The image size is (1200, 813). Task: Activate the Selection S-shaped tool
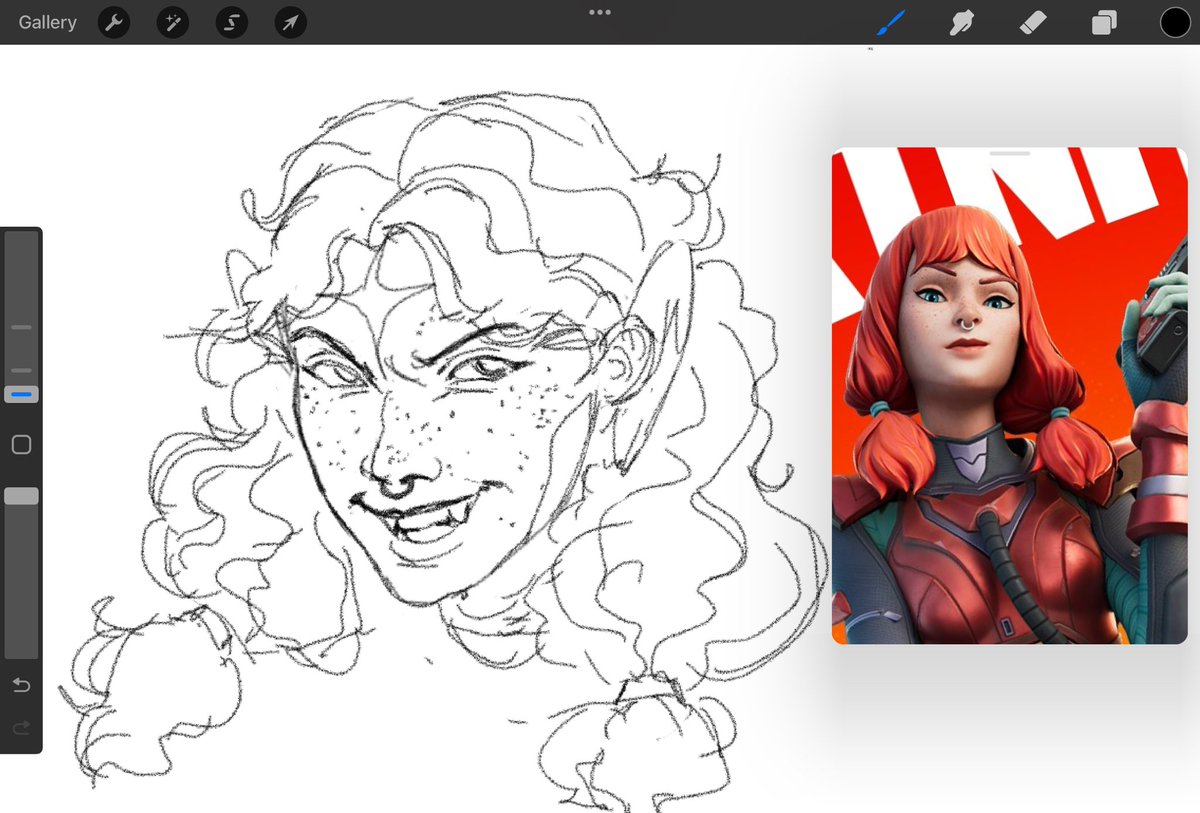pos(231,22)
